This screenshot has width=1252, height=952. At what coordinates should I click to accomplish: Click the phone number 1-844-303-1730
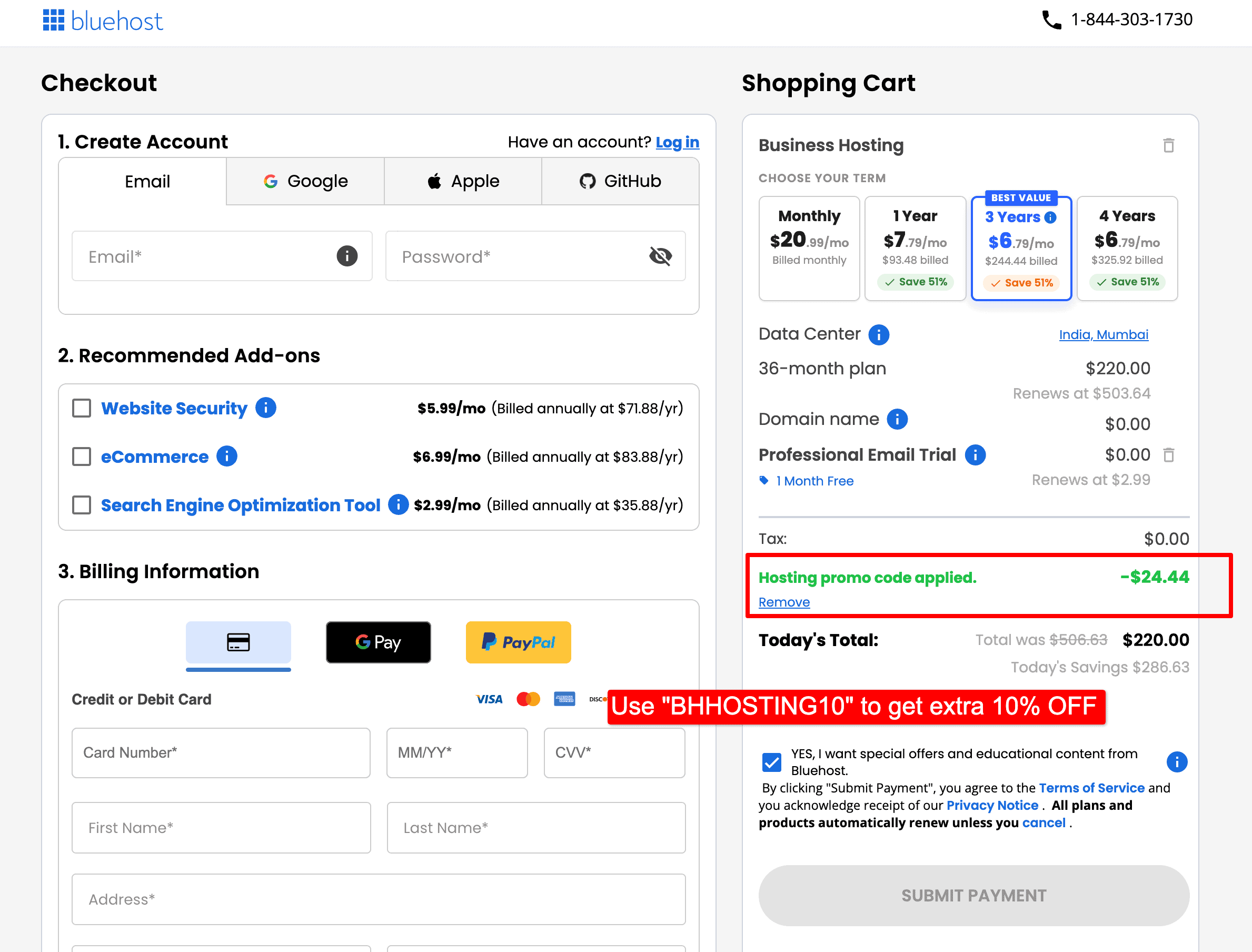click(1131, 20)
